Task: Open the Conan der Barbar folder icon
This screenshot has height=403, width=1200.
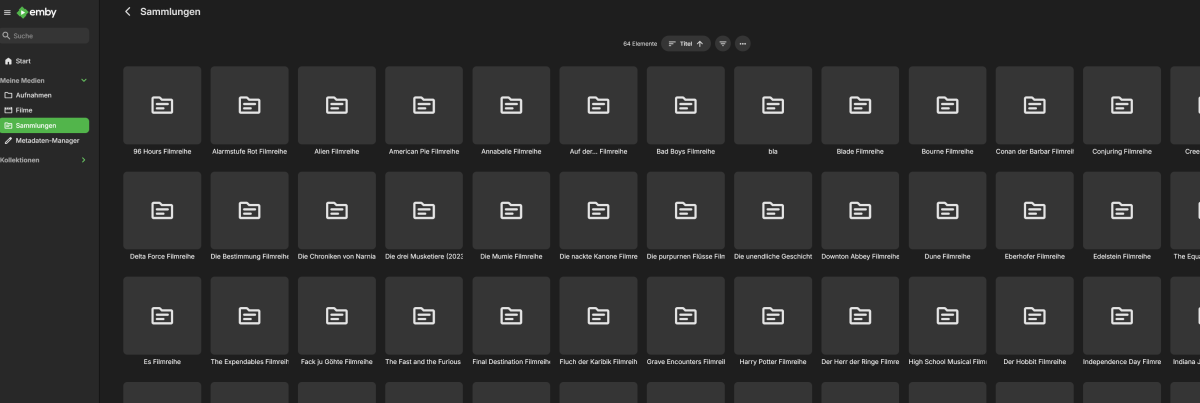Action: (x=1035, y=104)
